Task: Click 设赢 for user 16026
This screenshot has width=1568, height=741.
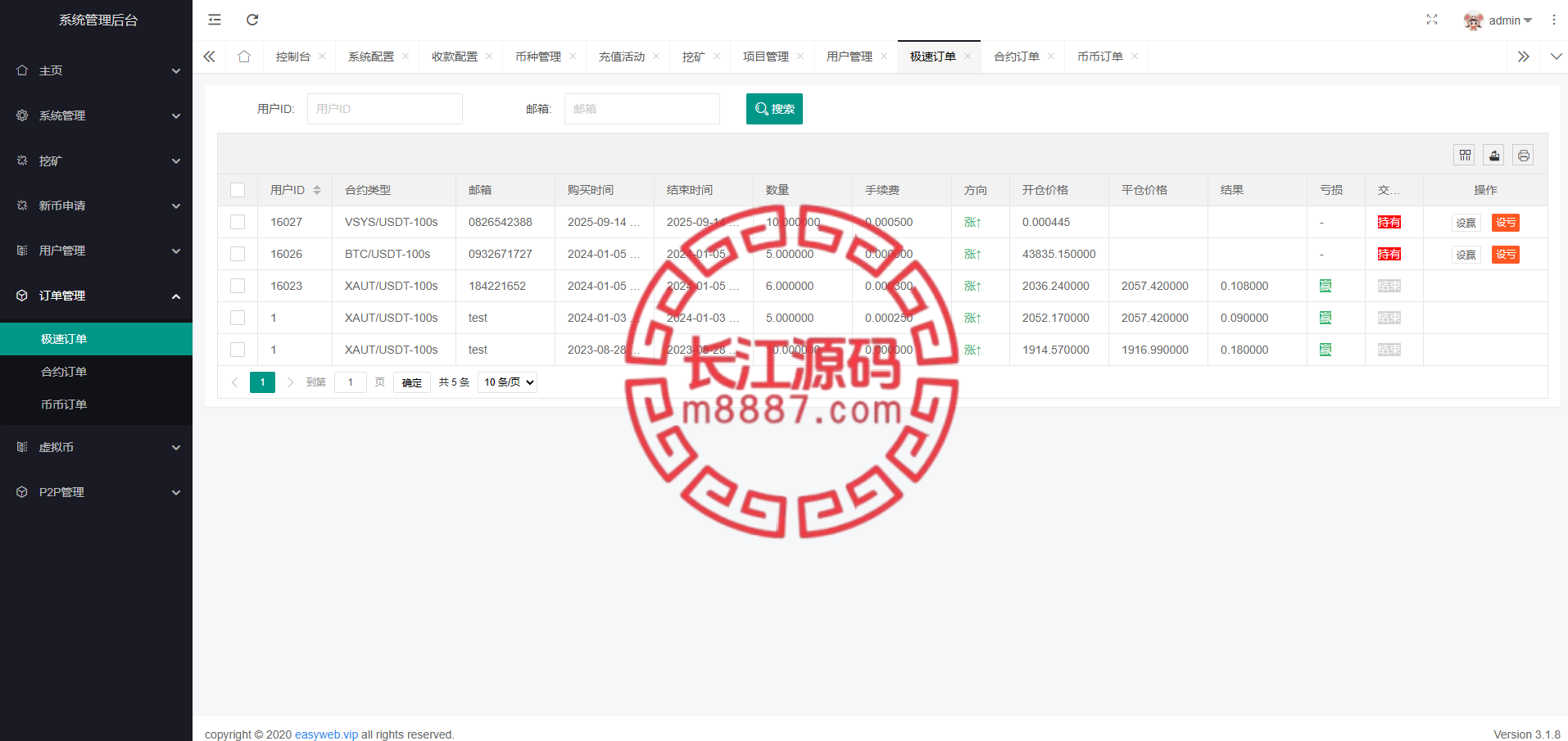Action: 1466,255
